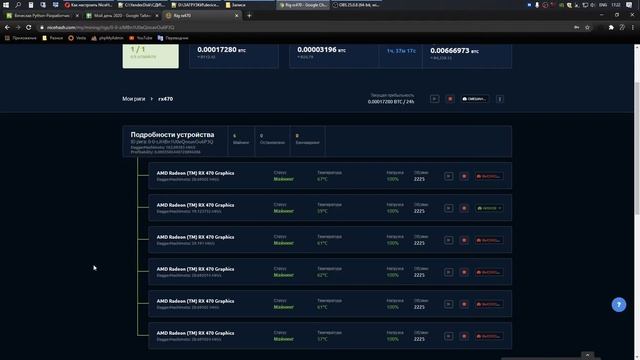Select the 0.00017280 BTC profitability value

coord(222,50)
